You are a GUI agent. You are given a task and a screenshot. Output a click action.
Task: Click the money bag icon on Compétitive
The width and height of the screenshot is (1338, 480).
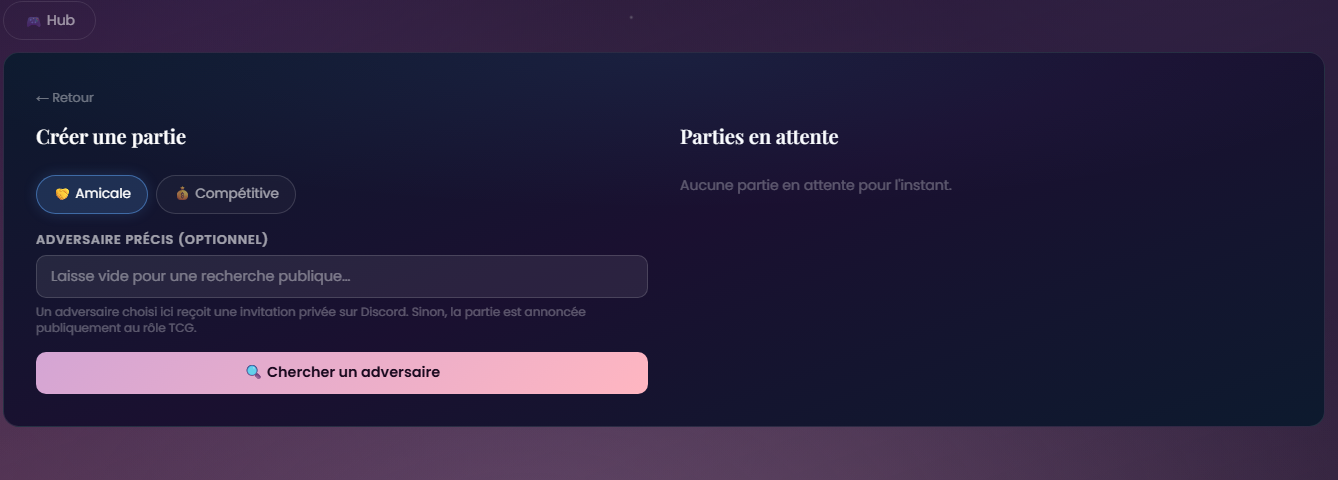point(182,194)
